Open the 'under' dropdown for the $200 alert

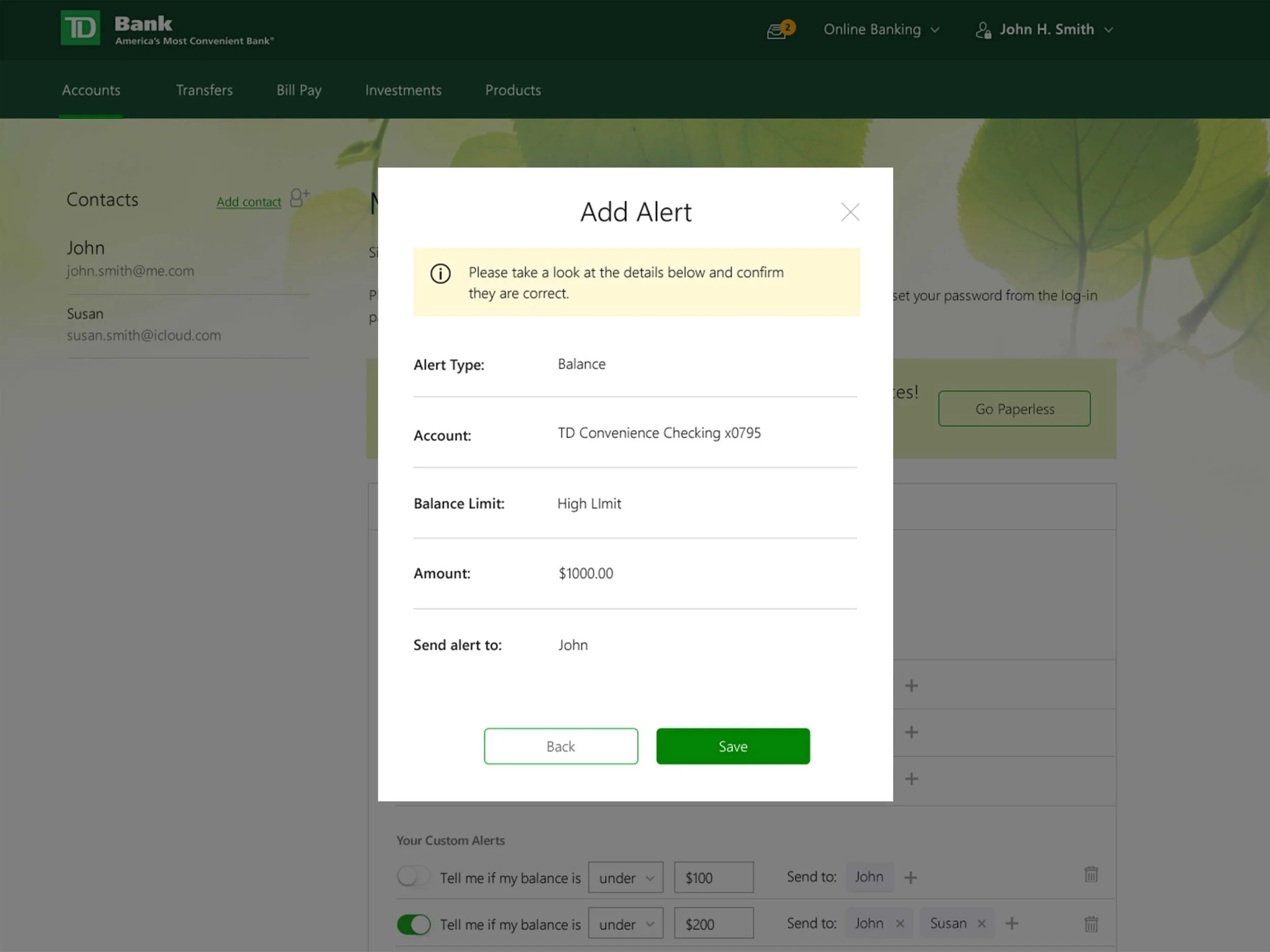coord(625,923)
